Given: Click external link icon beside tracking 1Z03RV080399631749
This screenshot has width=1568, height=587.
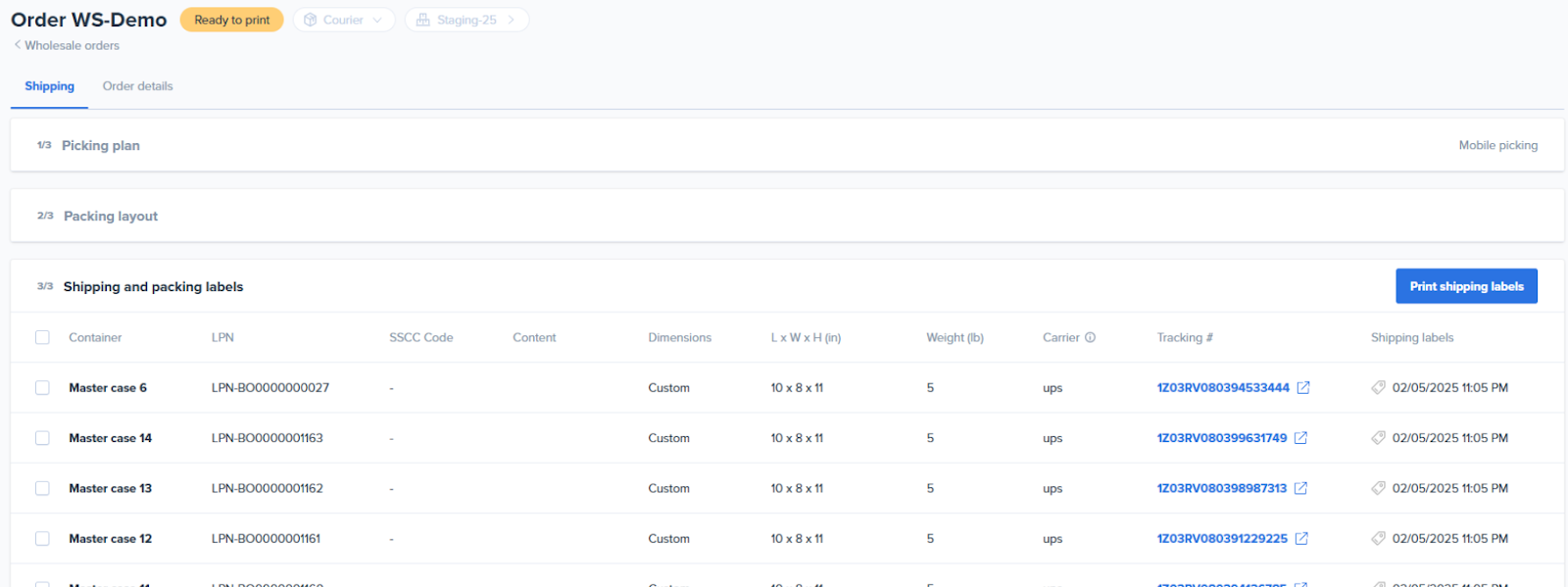Looking at the screenshot, I should click(x=1300, y=438).
